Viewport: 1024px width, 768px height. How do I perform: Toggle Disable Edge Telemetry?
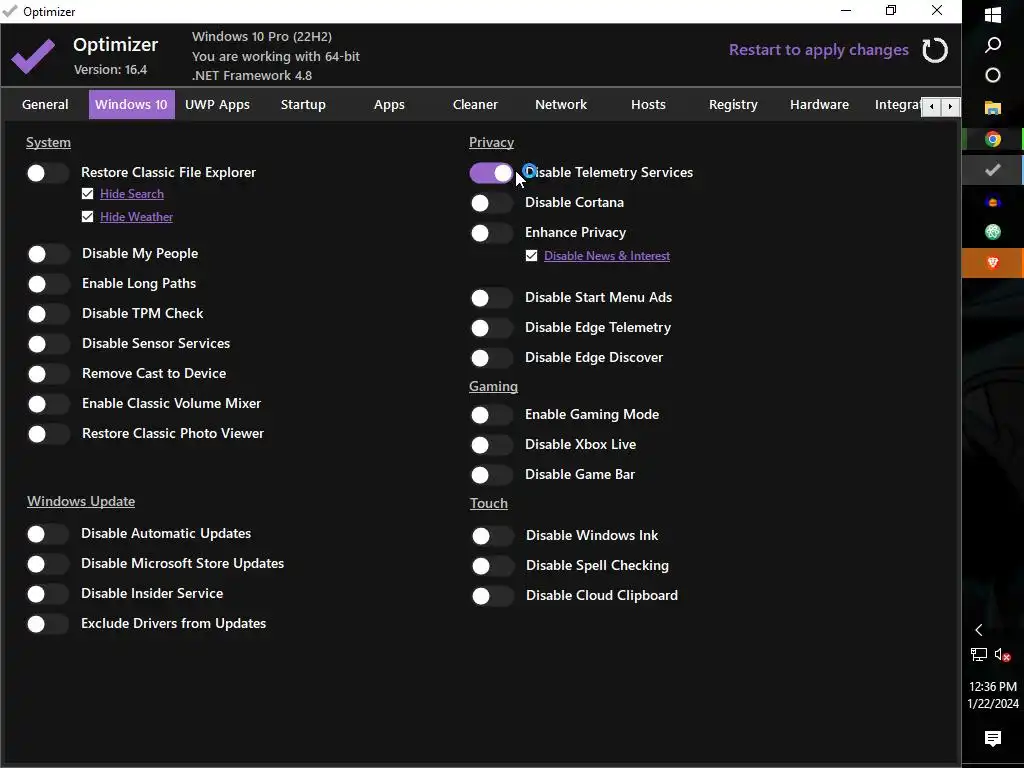(491, 328)
